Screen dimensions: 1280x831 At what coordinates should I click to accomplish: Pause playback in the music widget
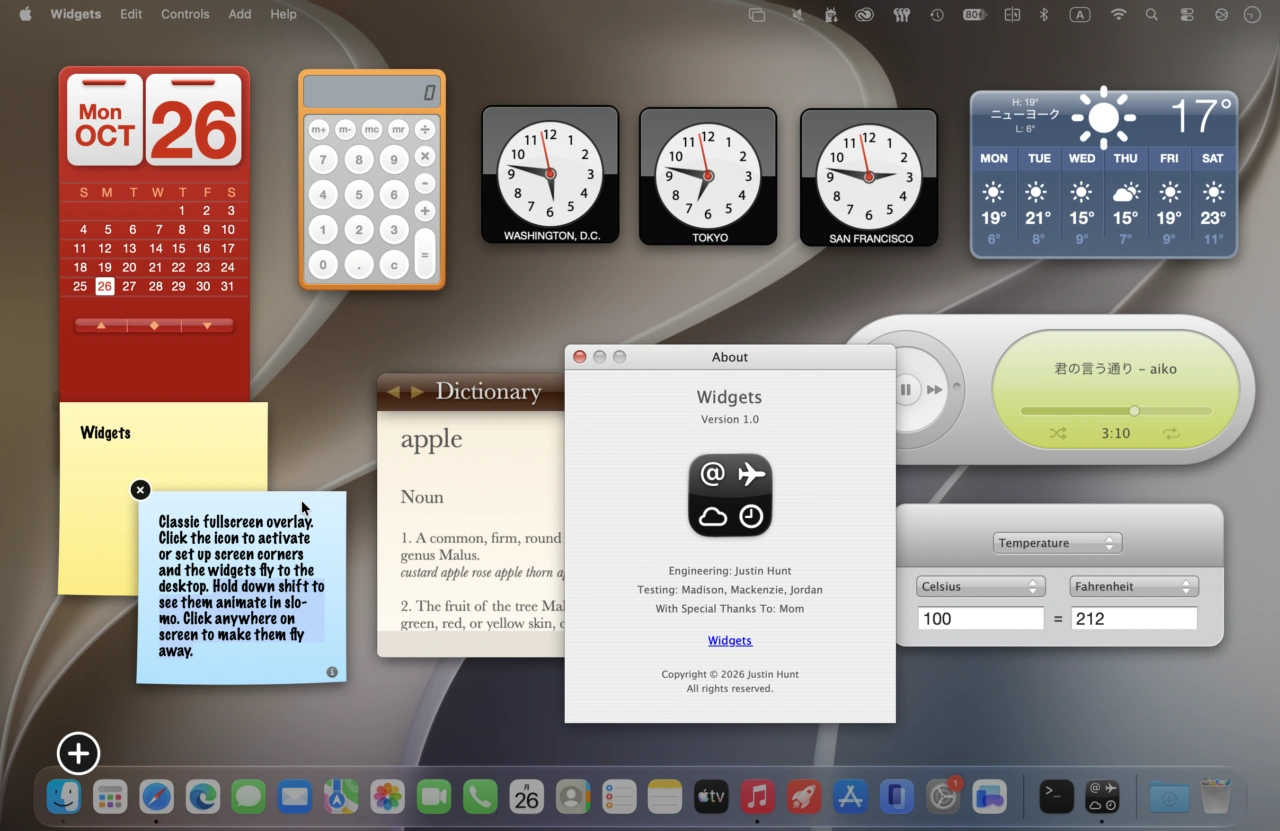click(906, 389)
